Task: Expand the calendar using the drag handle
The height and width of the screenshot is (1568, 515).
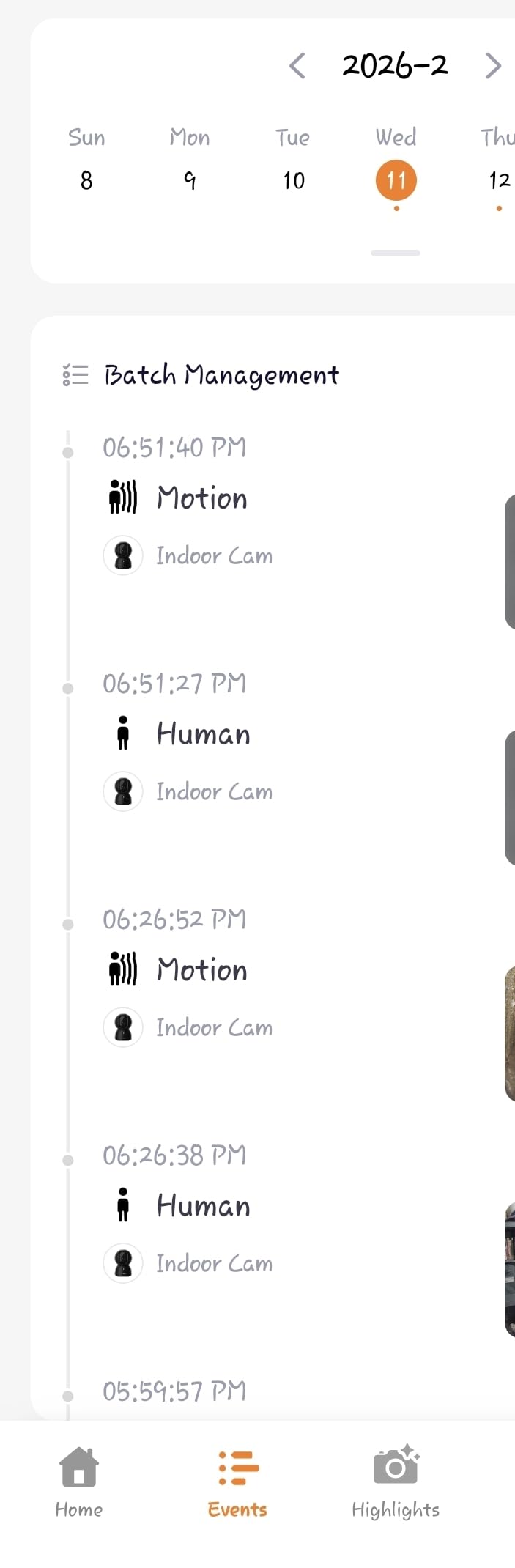Action: click(396, 253)
